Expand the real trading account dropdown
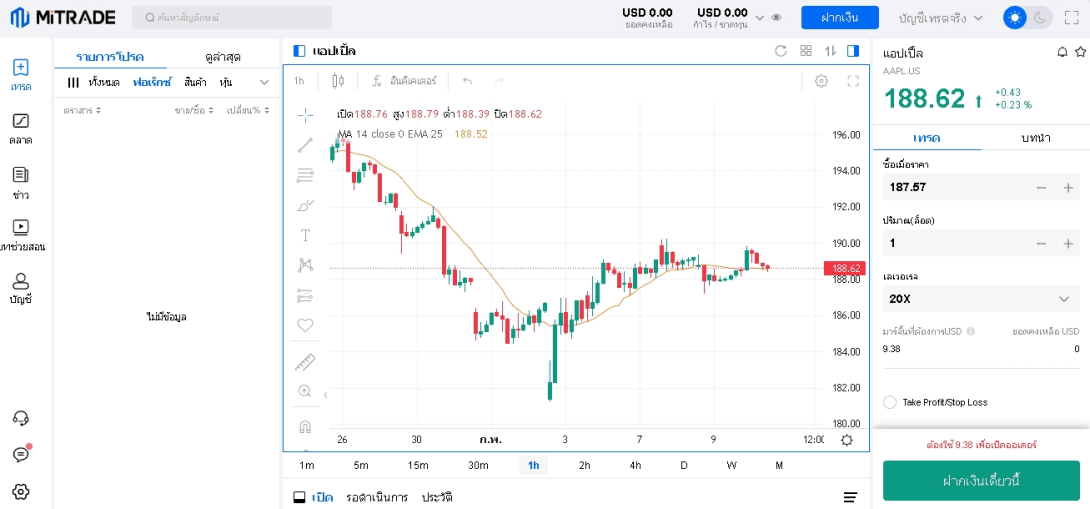 coord(941,18)
